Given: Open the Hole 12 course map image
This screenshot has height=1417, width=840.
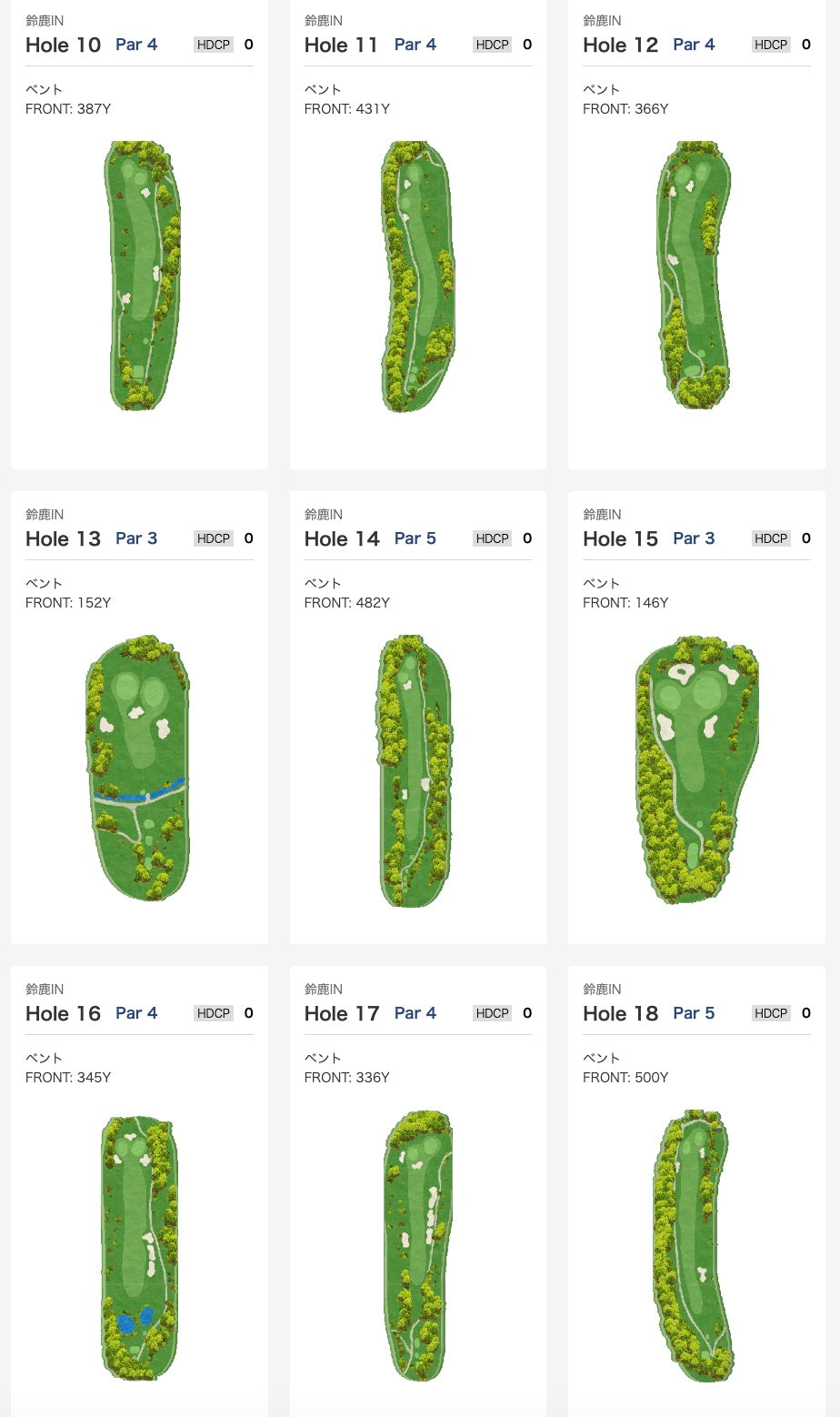Looking at the screenshot, I should coord(694,274).
